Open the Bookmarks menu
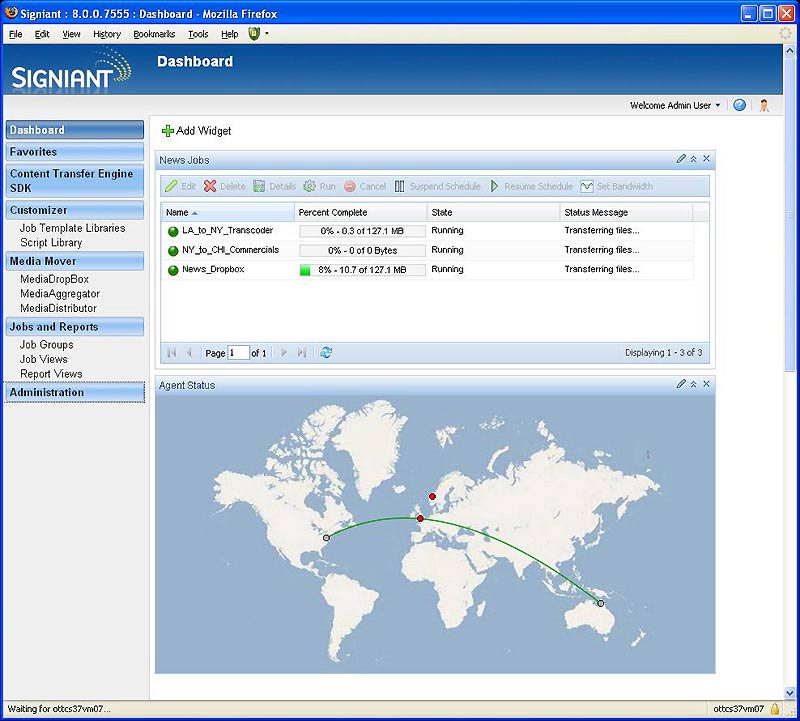The image size is (800, 721). pos(154,34)
